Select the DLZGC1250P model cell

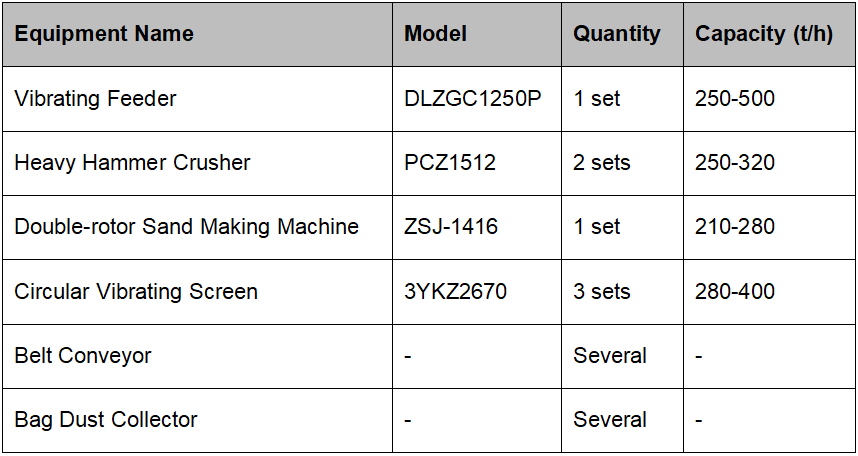[474, 99]
